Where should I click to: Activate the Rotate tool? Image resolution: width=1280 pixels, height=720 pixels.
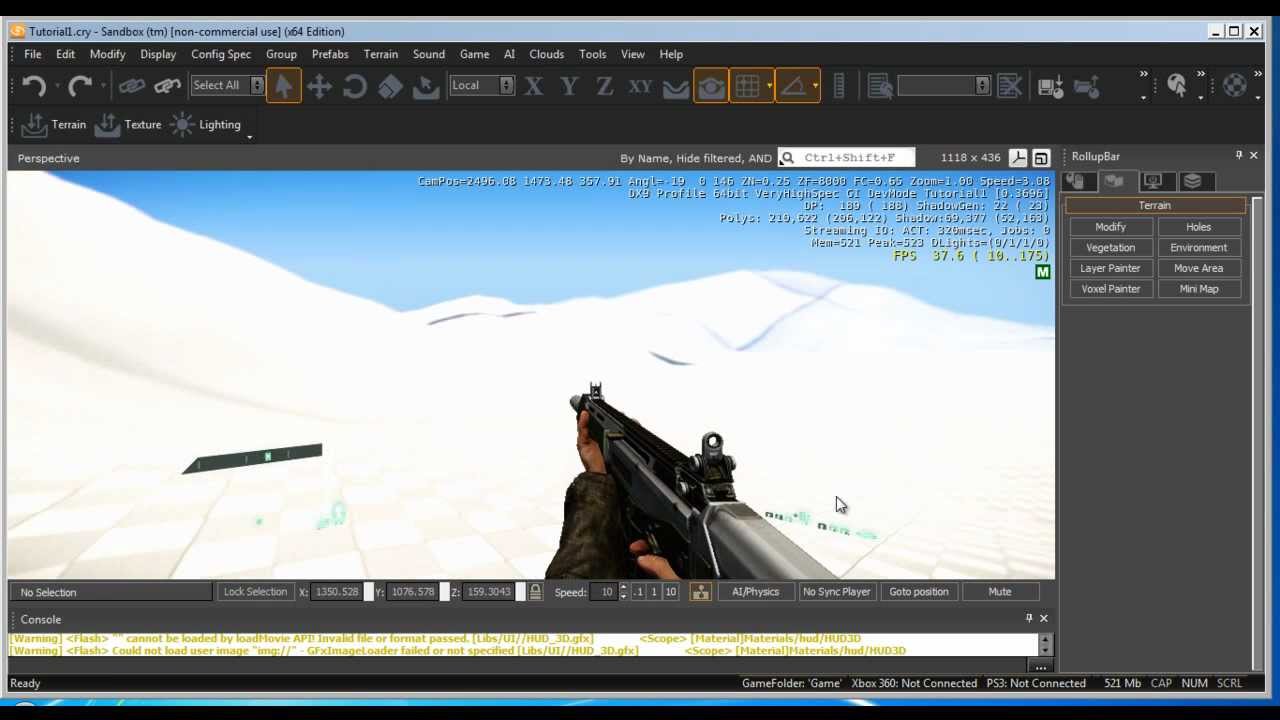click(355, 86)
